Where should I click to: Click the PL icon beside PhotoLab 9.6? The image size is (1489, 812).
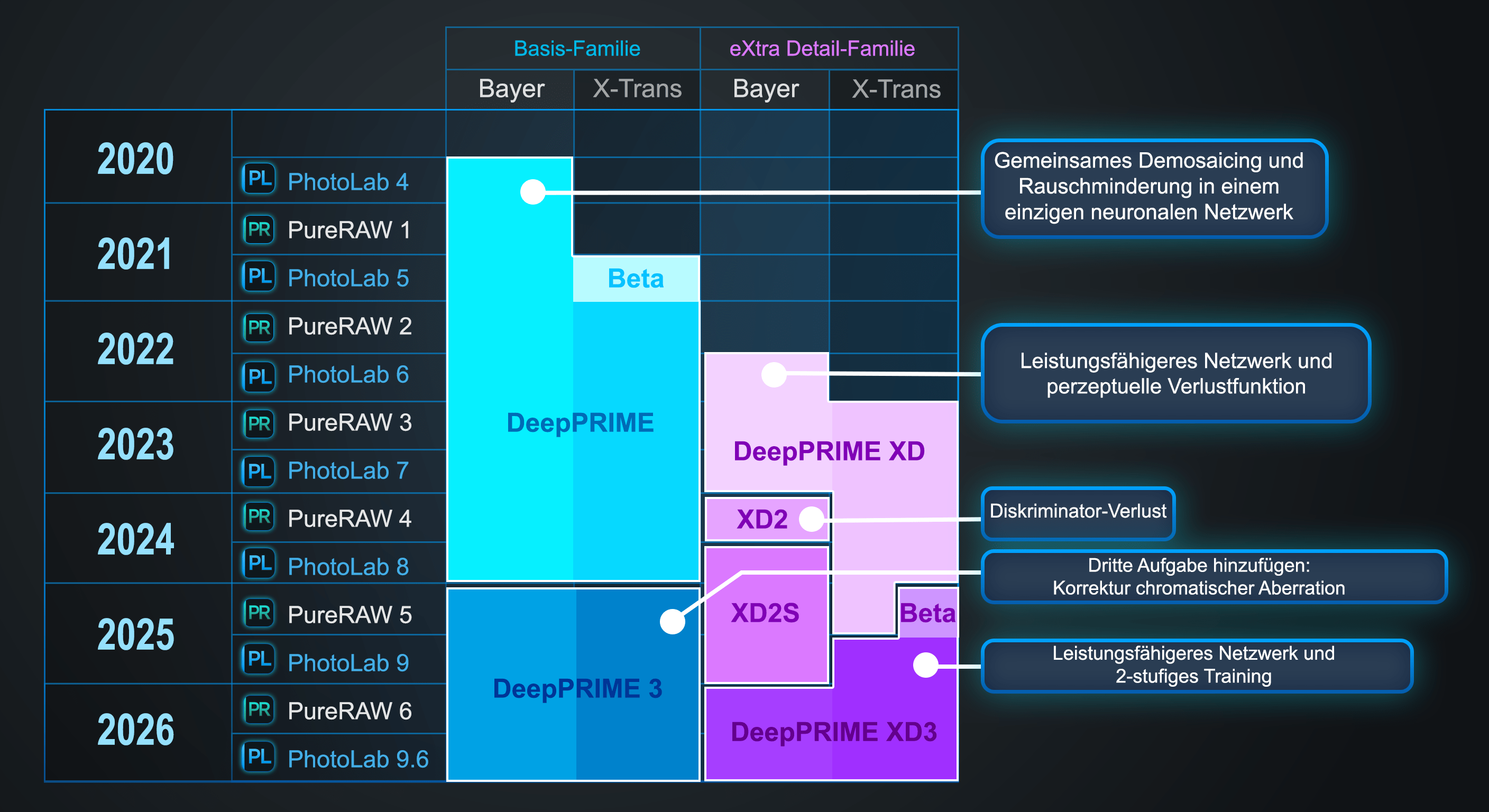pyautogui.click(x=259, y=756)
